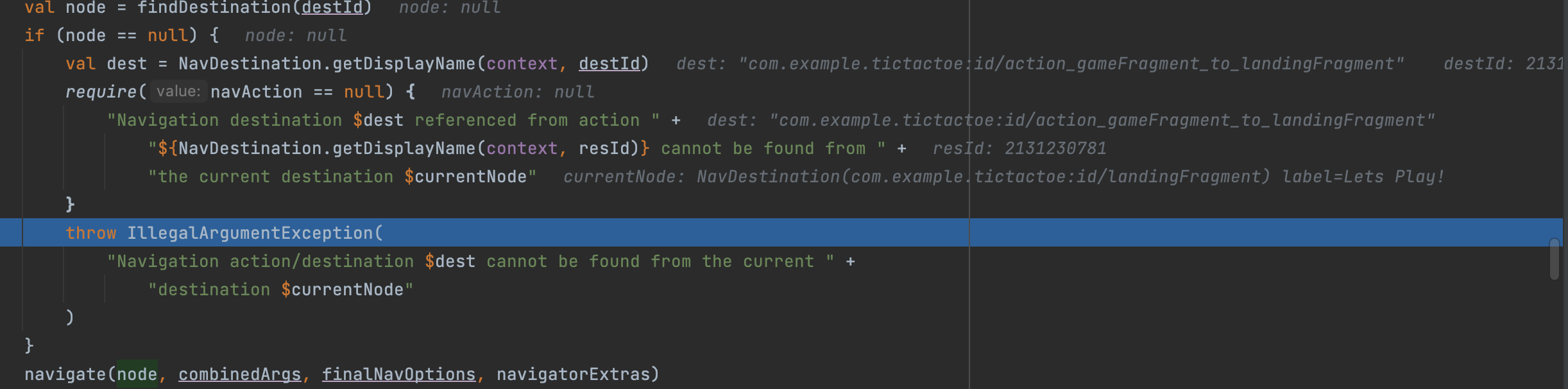Click the IllegalArgumentException class name
1568x389 pixels.
250,233
